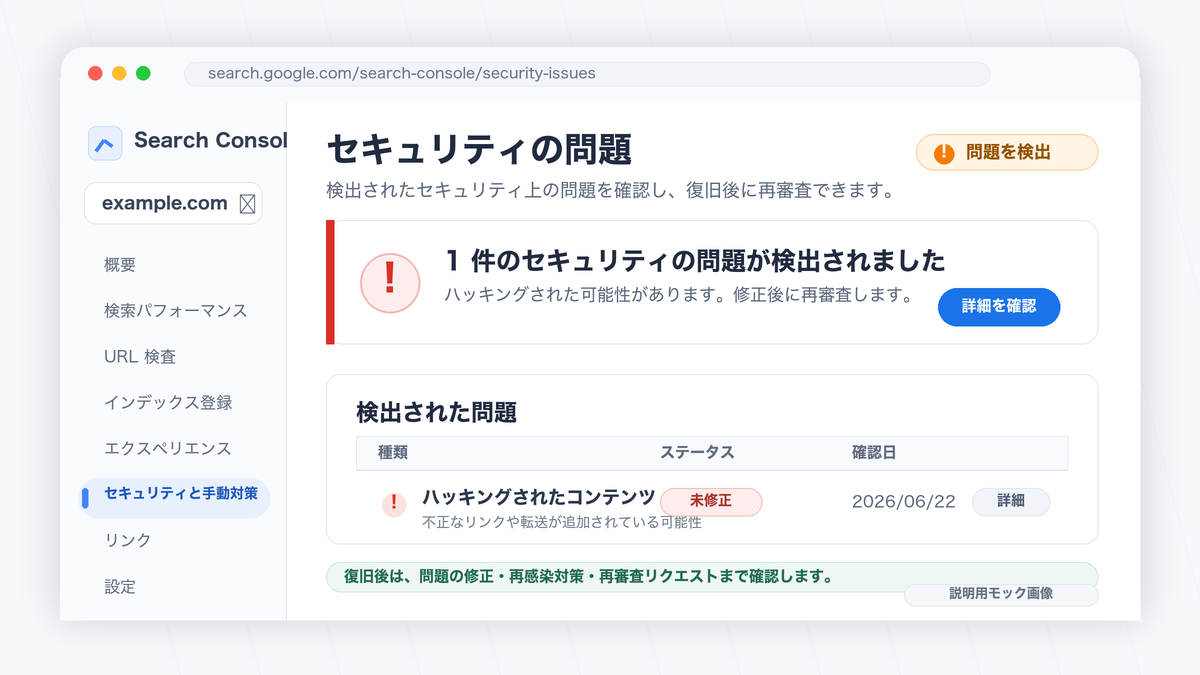Click ハッキングされたコンテンツ issue title

click(539, 497)
